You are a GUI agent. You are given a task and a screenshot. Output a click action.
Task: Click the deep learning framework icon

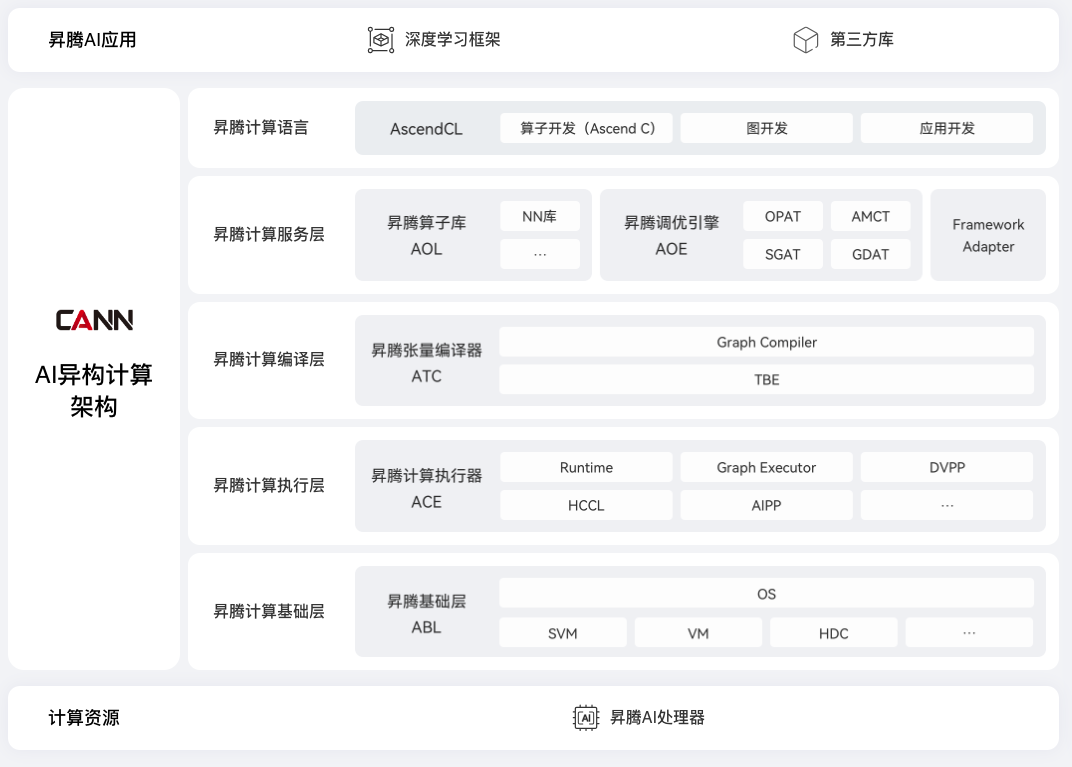(x=381, y=40)
